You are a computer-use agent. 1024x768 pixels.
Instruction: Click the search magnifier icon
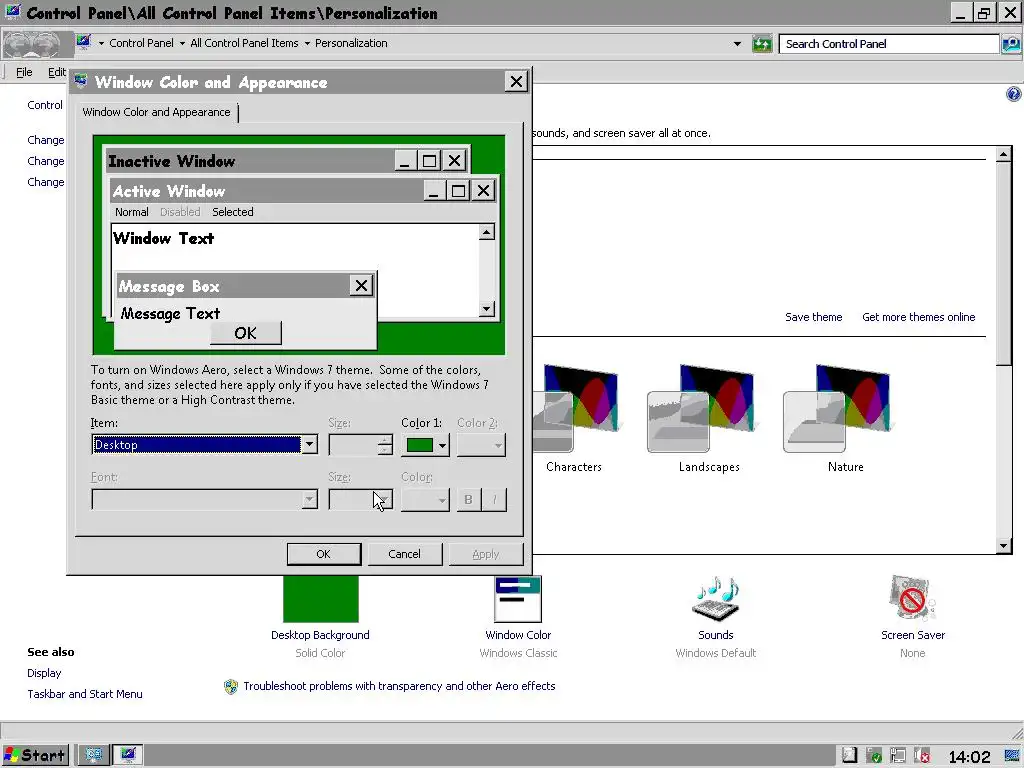point(1011,44)
